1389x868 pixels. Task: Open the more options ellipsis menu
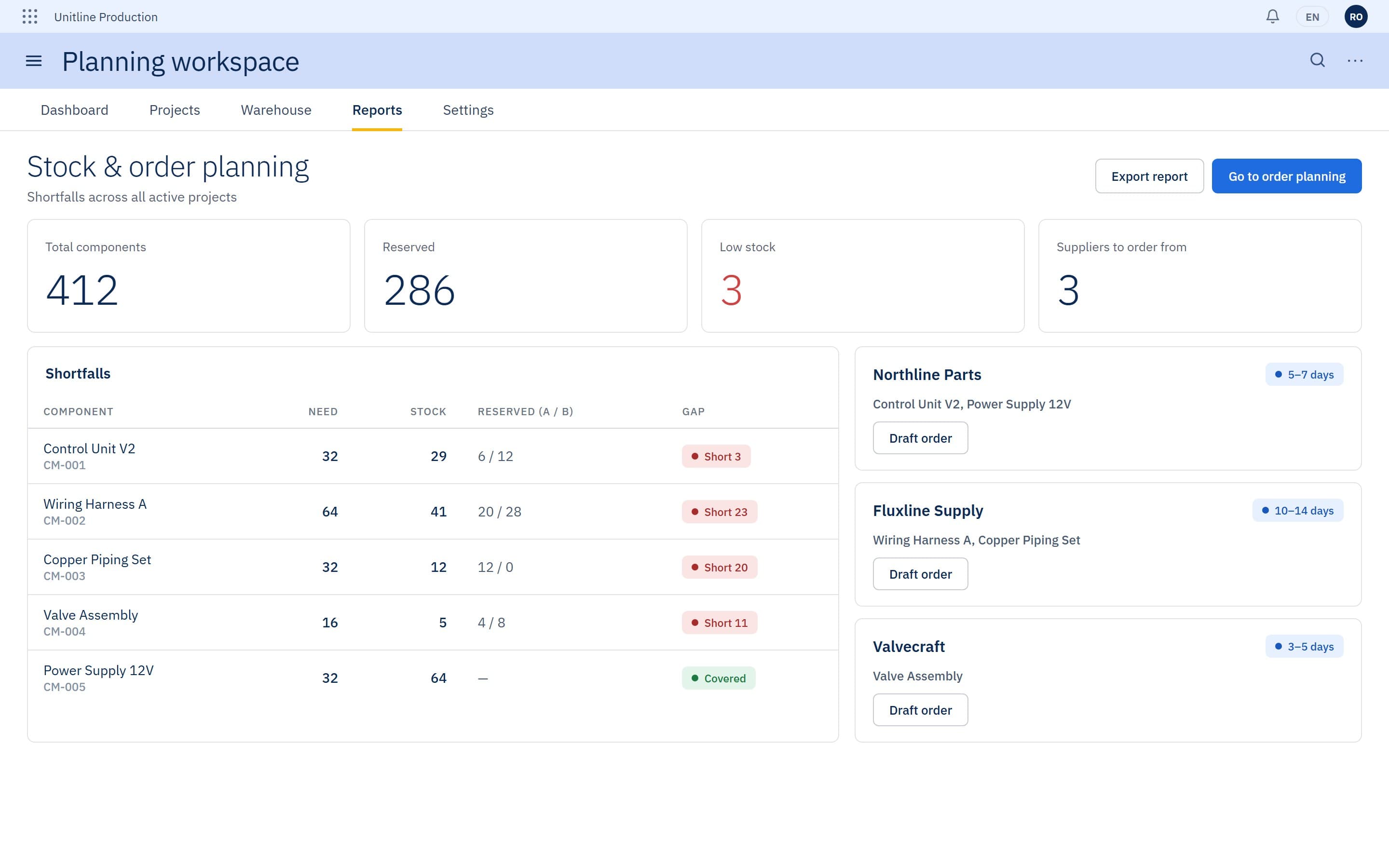click(x=1355, y=60)
